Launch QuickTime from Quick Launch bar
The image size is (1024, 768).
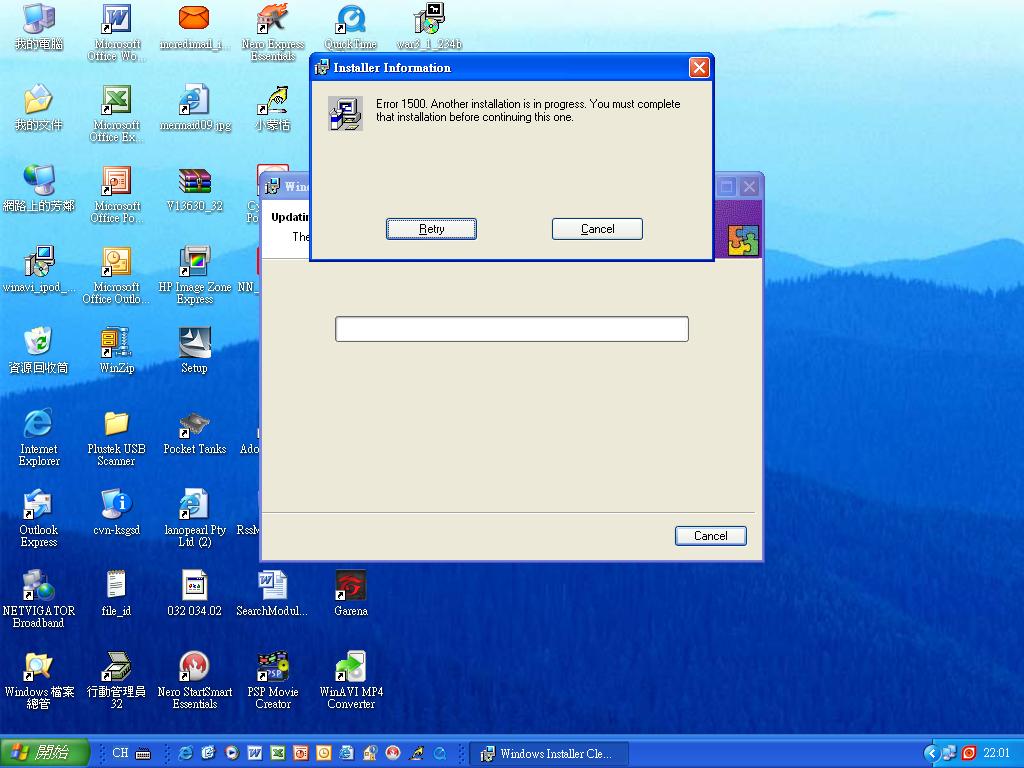point(440,753)
